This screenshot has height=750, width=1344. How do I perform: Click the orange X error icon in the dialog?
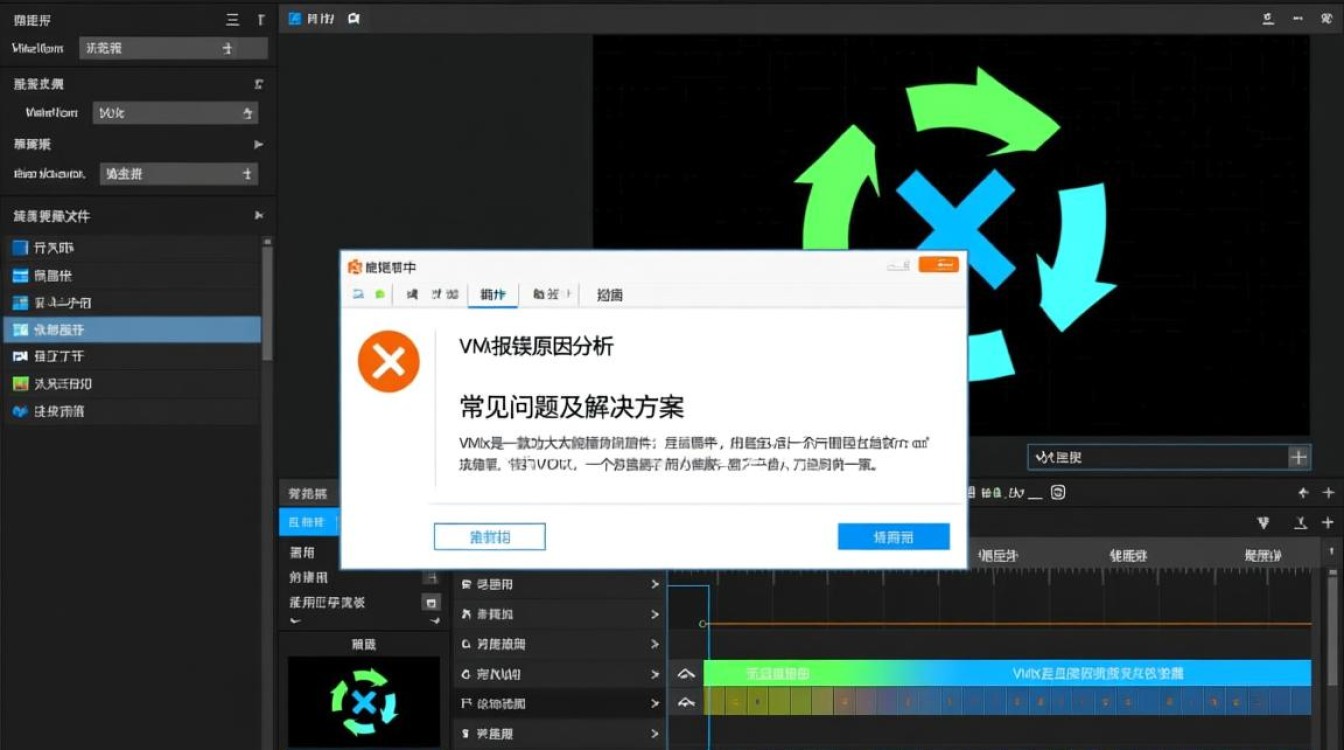389,361
